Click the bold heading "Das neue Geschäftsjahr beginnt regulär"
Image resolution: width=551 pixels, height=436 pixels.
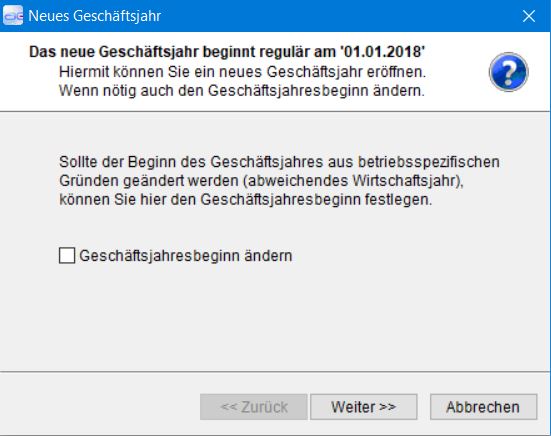click(x=182, y=52)
